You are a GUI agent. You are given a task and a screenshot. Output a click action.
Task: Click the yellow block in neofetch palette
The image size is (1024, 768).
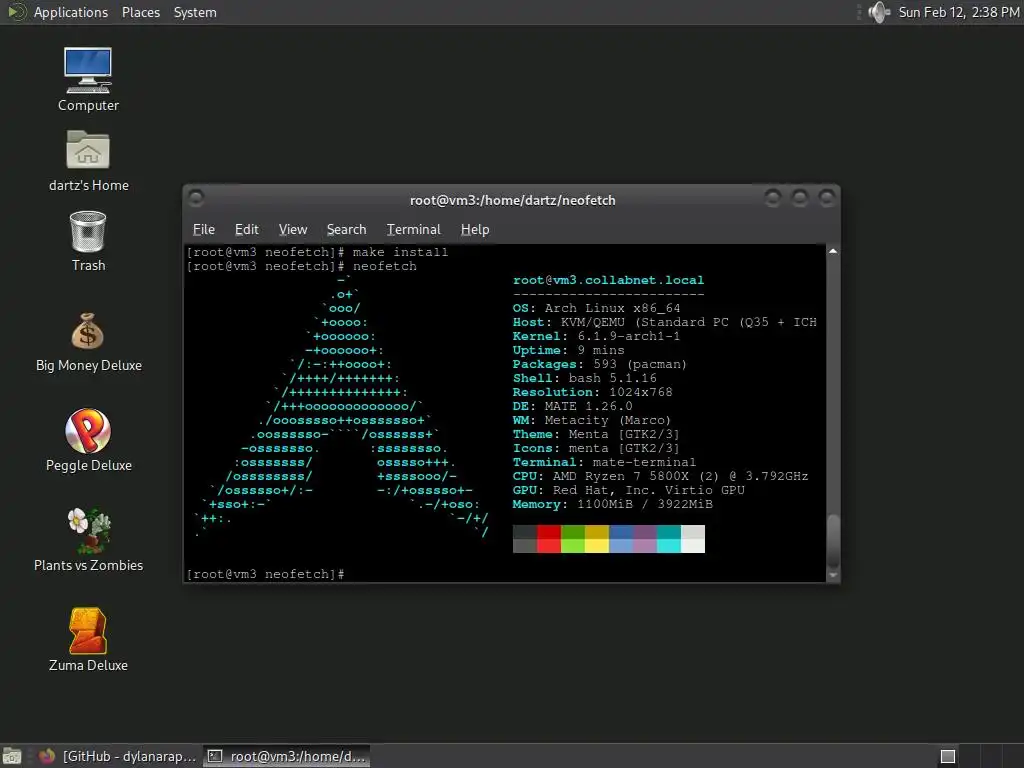tap(597, 539)
